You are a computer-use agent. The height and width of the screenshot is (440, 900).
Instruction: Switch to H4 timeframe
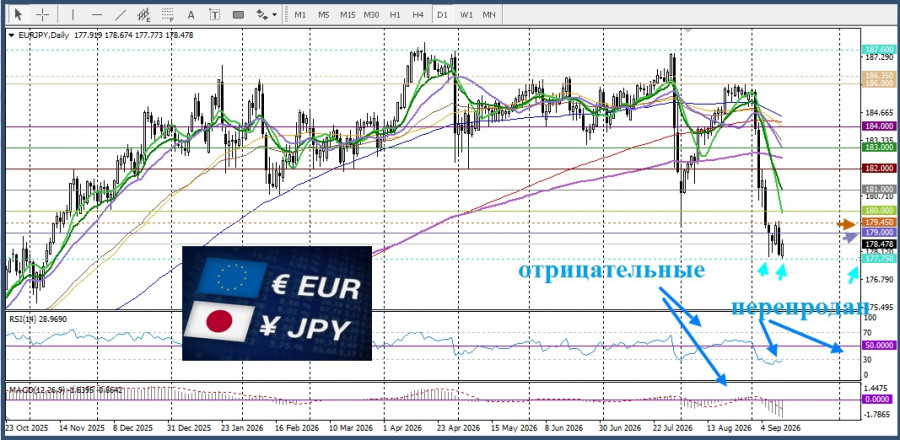click(418, 15)
